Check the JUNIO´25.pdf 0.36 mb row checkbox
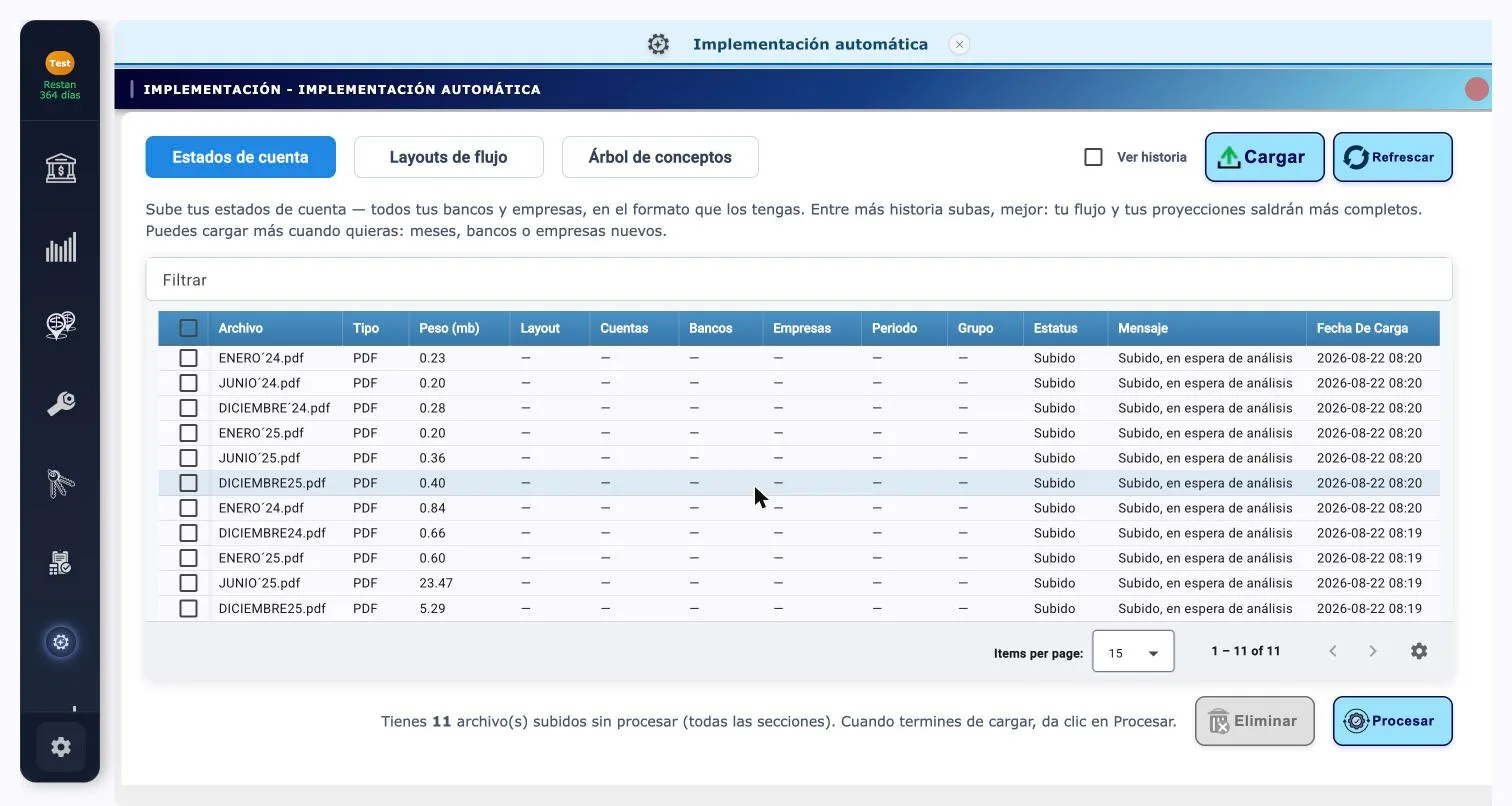The image size is (1512, 806). (188, 458)
